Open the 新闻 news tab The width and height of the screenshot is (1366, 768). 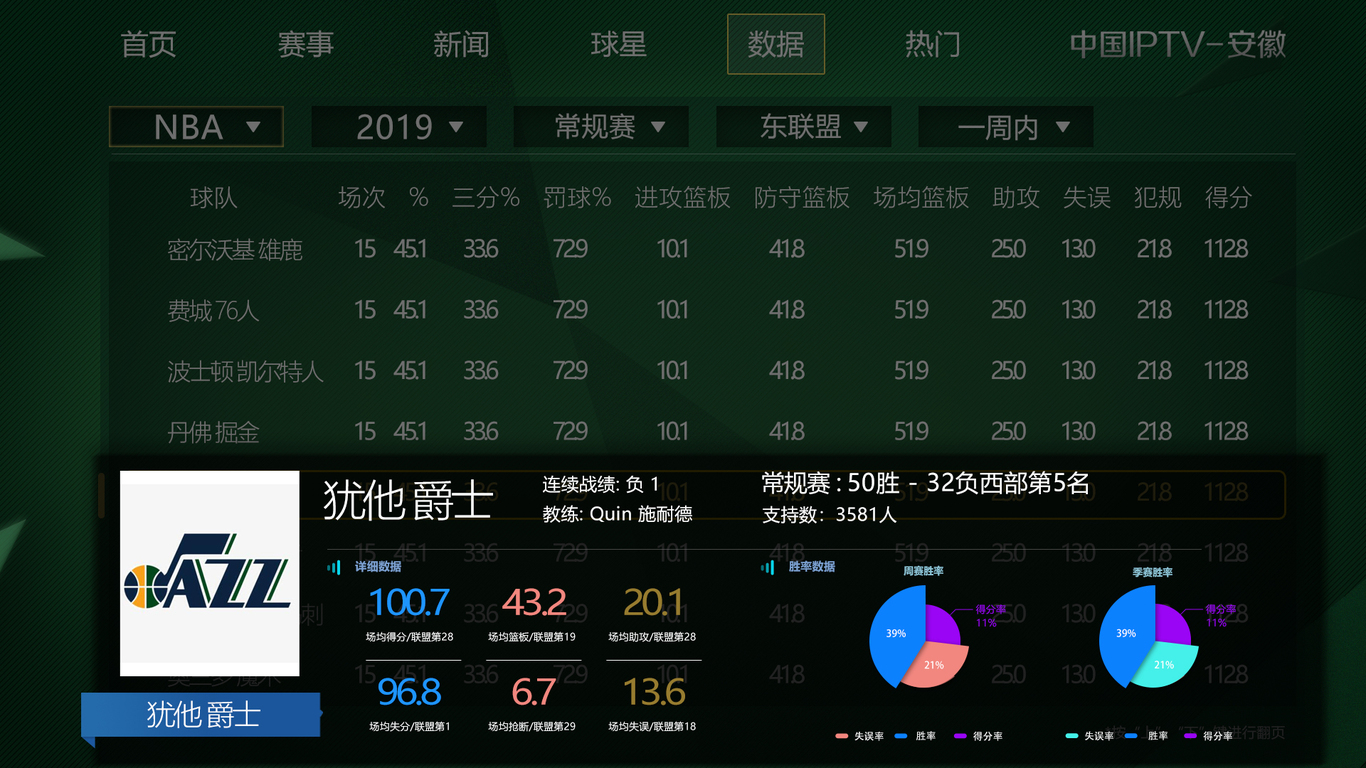pos(461,45)
